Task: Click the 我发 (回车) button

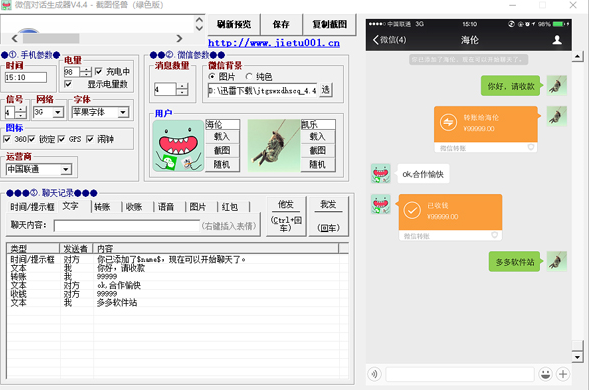Action: [329, 216]
